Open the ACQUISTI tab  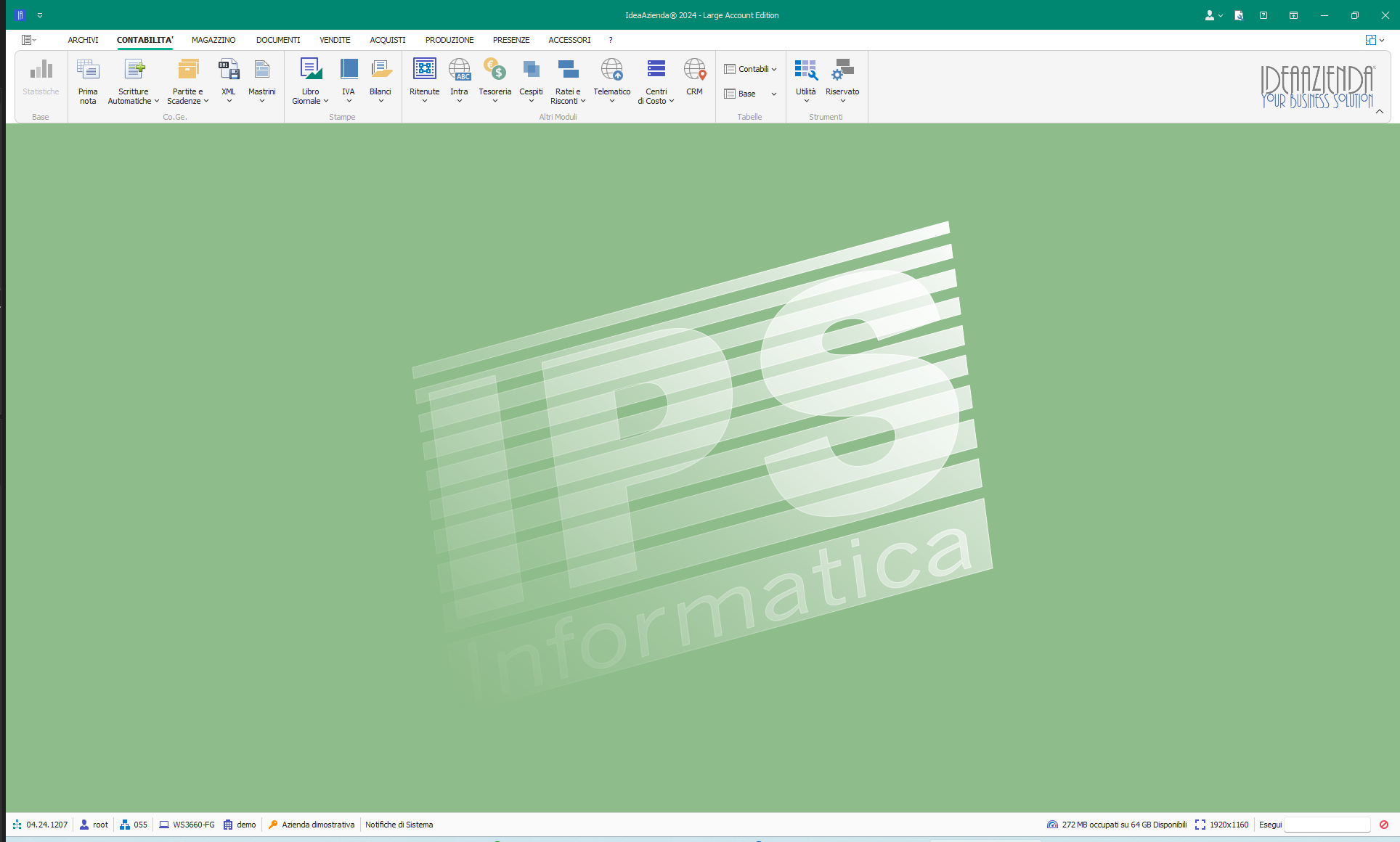[388, 40]
